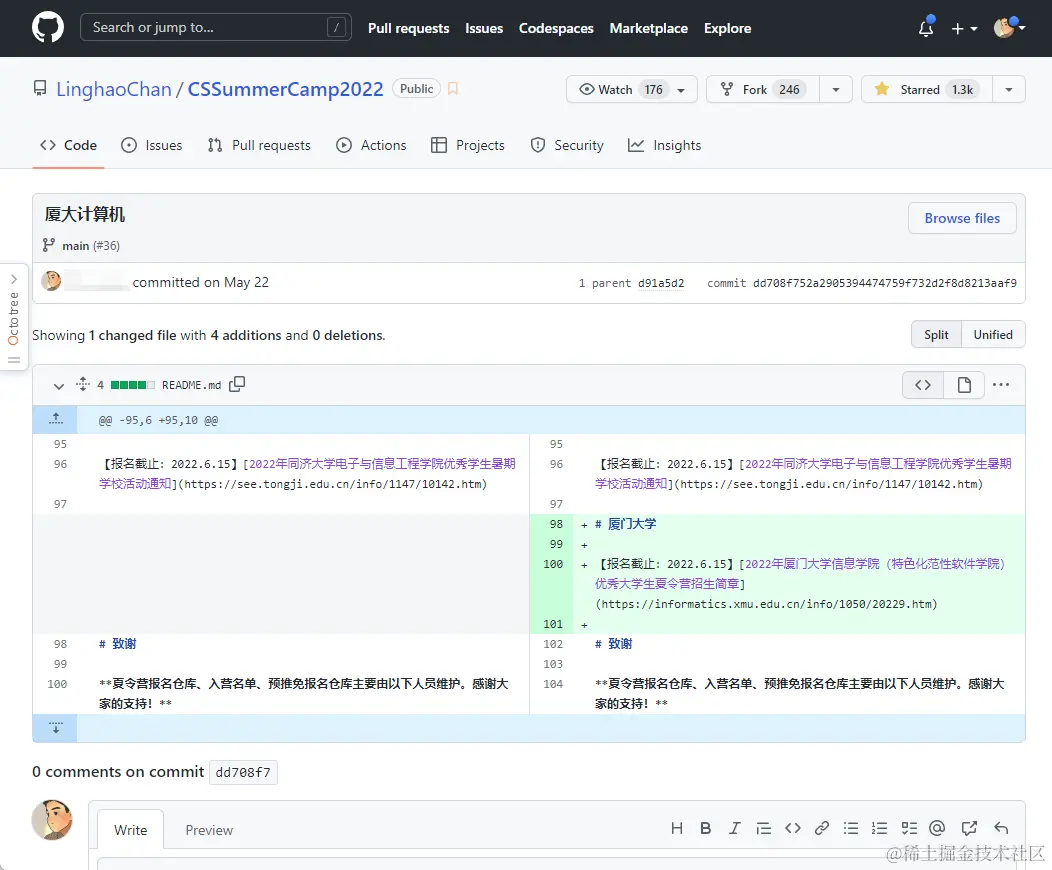Open the notifications bell
Image resolution: width=1052 pixels, height=870 pixels.
(x=926, y=28)
